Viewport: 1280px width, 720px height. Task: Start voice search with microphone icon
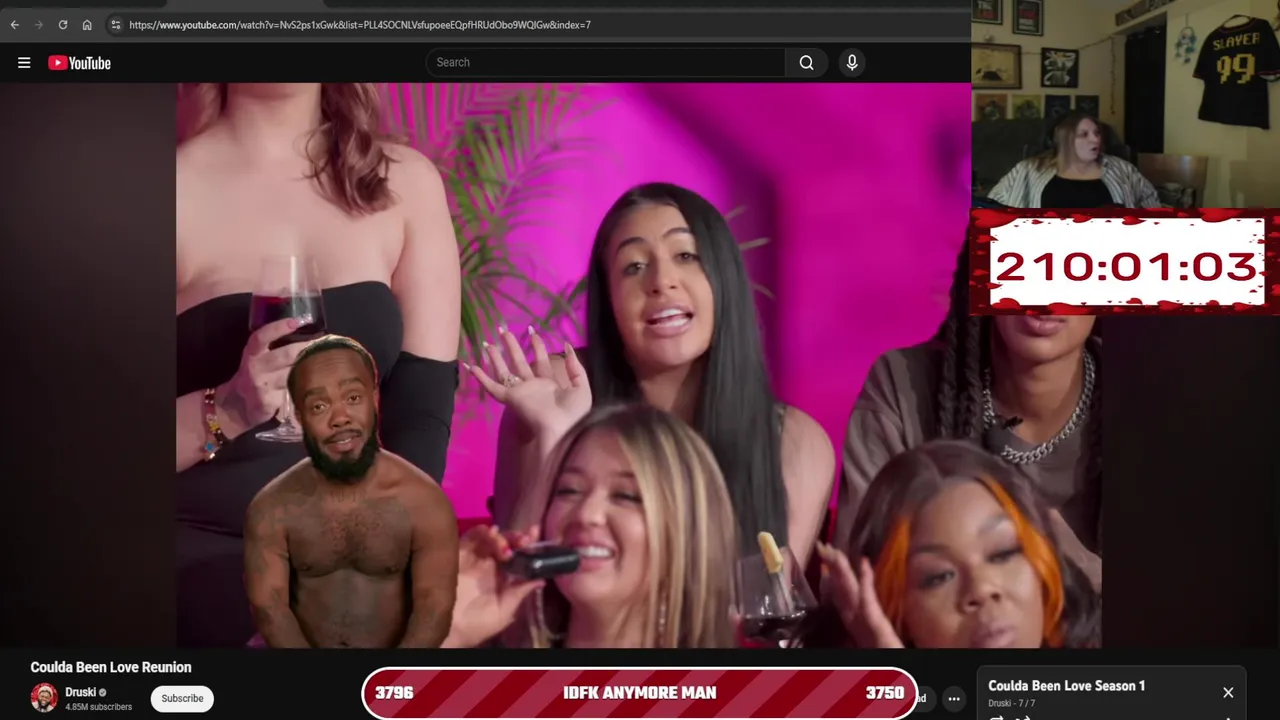852,62
